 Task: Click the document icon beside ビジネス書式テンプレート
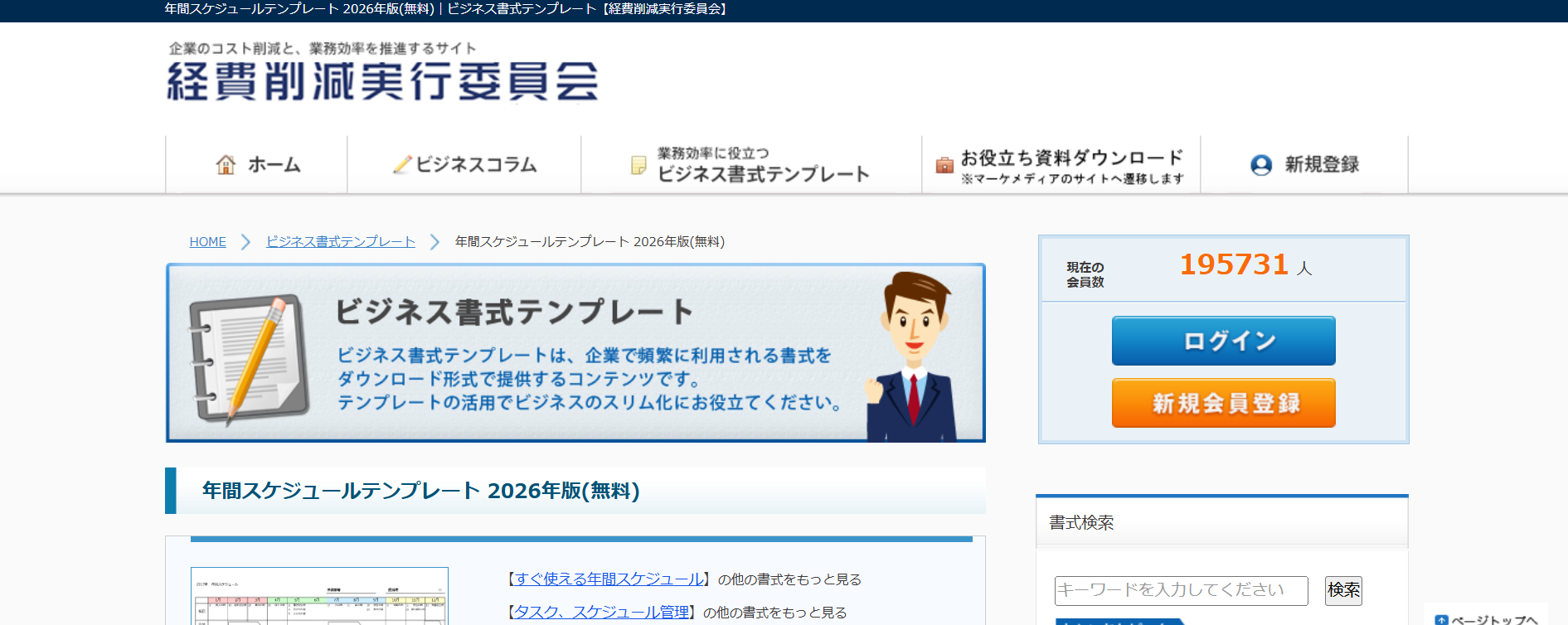(638, 165)
